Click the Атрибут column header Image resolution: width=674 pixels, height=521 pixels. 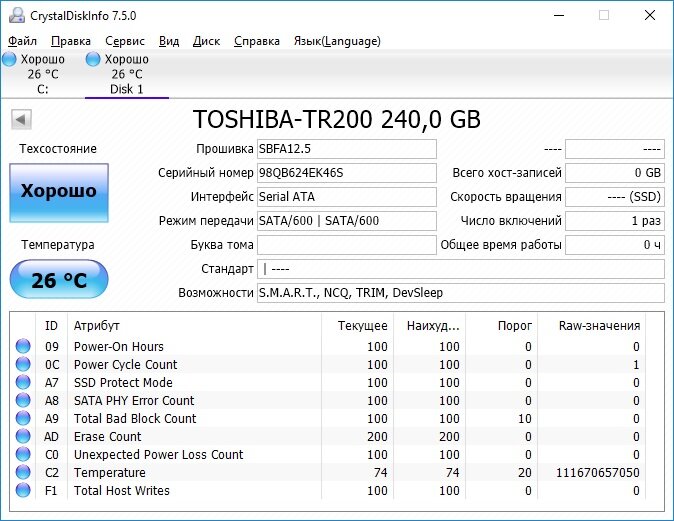194,326
